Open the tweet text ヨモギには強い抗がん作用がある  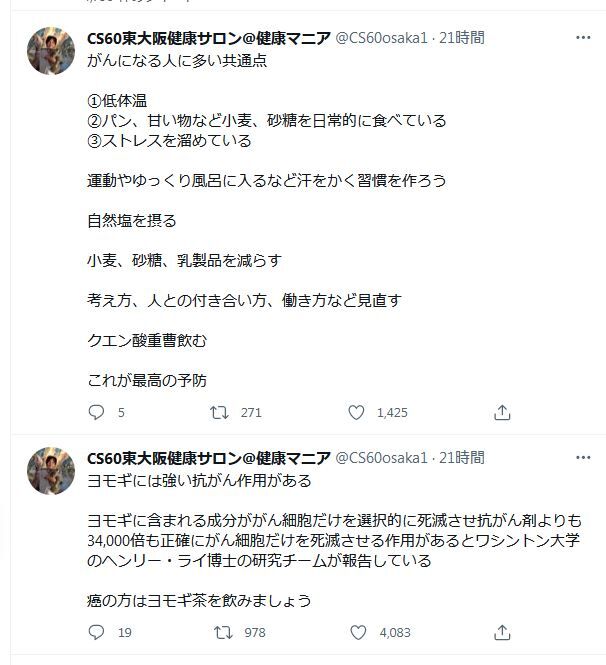(x=199, y=481)
